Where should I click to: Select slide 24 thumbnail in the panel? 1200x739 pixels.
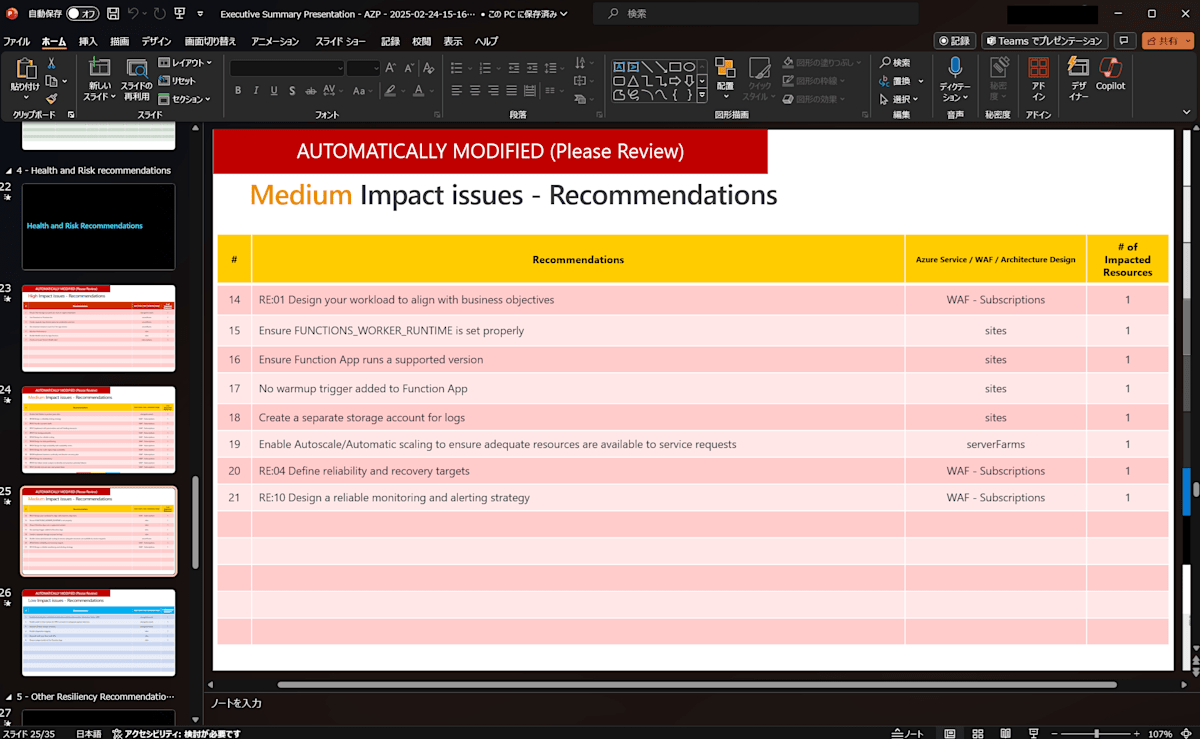[98, 429]
